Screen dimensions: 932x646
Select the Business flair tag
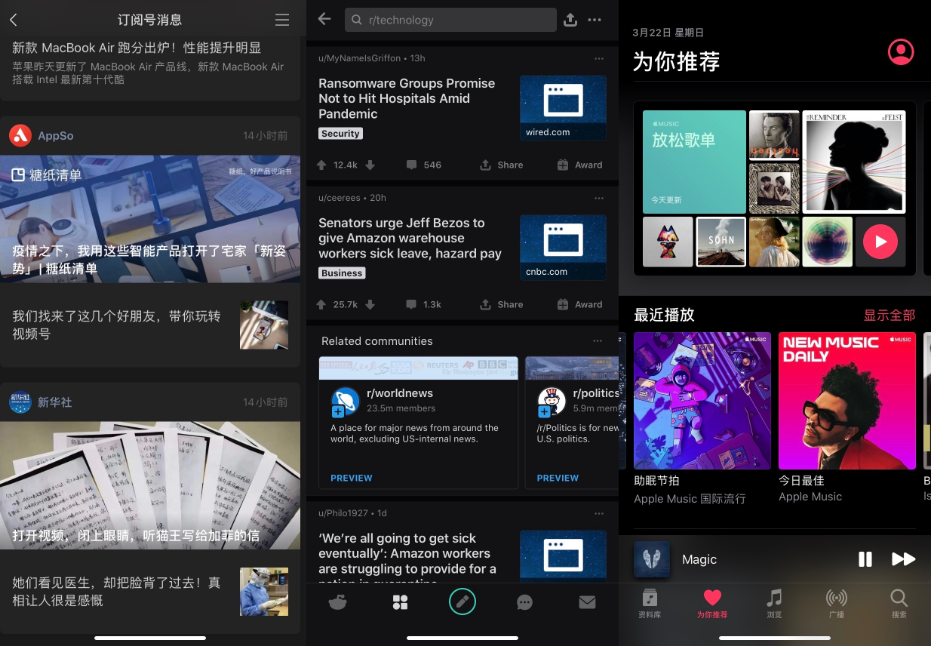tap(342, 273)
